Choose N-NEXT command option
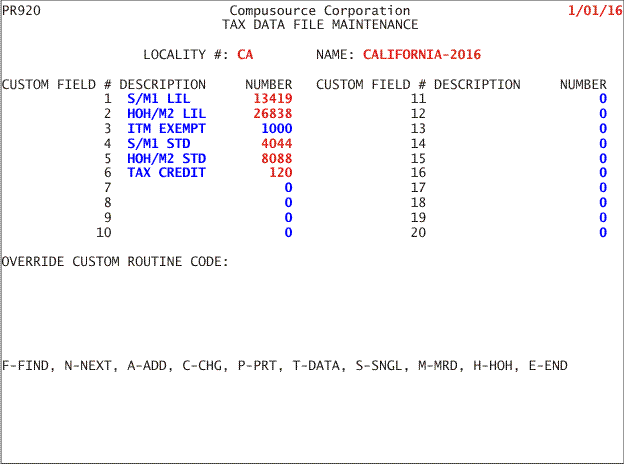Image resolution: width=624 pixels, height=465 pixels. tap(88, 365)
